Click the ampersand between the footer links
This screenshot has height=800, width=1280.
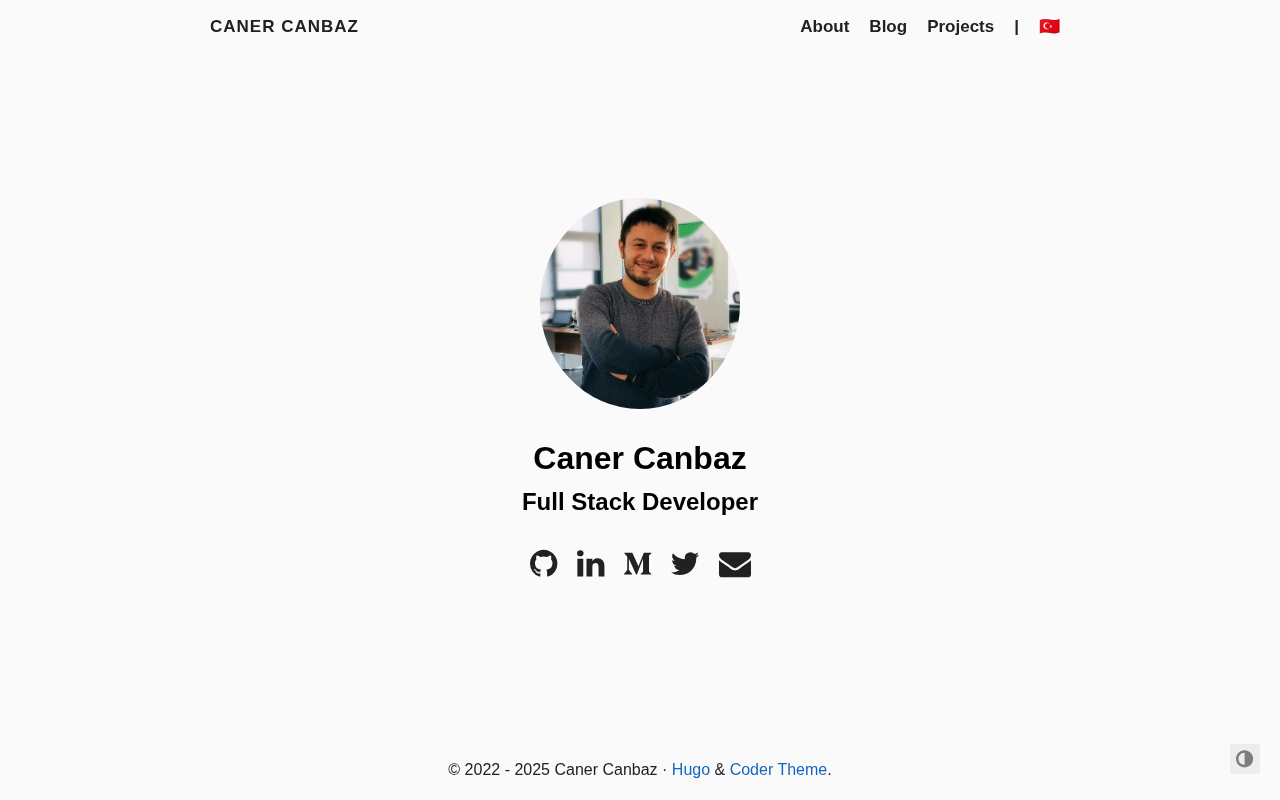click(720, 770)
